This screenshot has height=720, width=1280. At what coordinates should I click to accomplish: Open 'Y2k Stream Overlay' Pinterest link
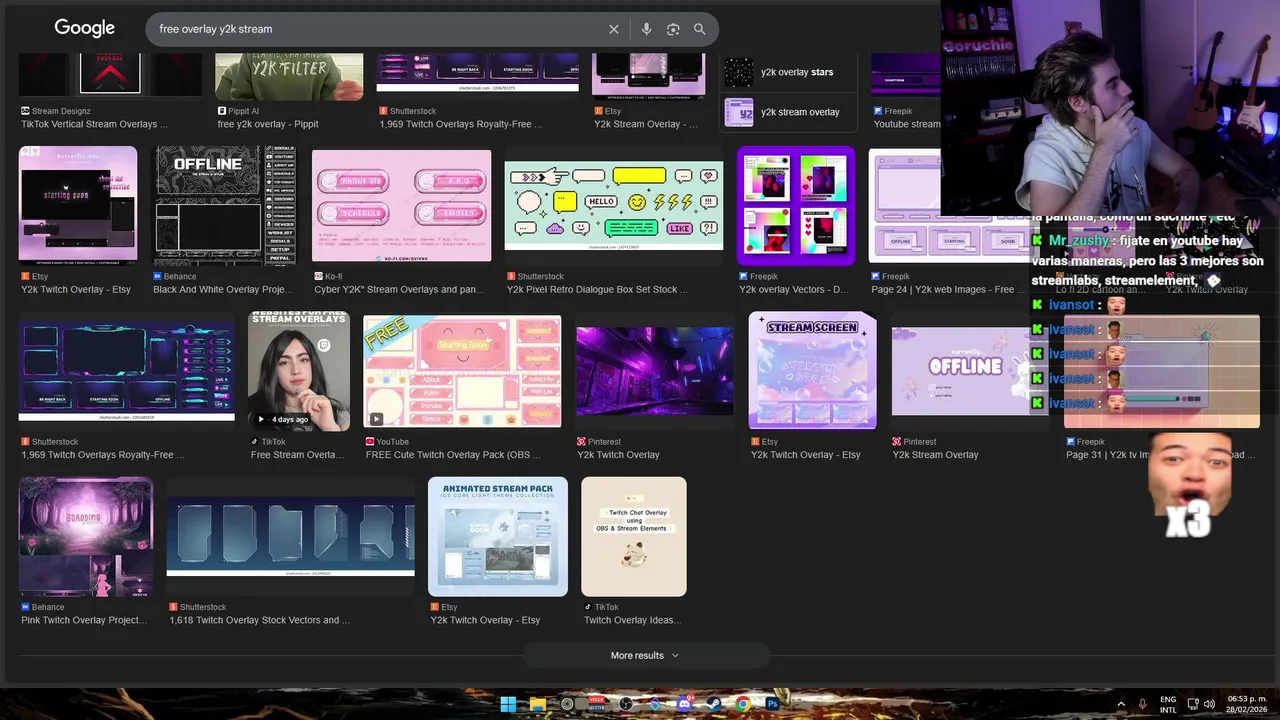click(935, 454)
